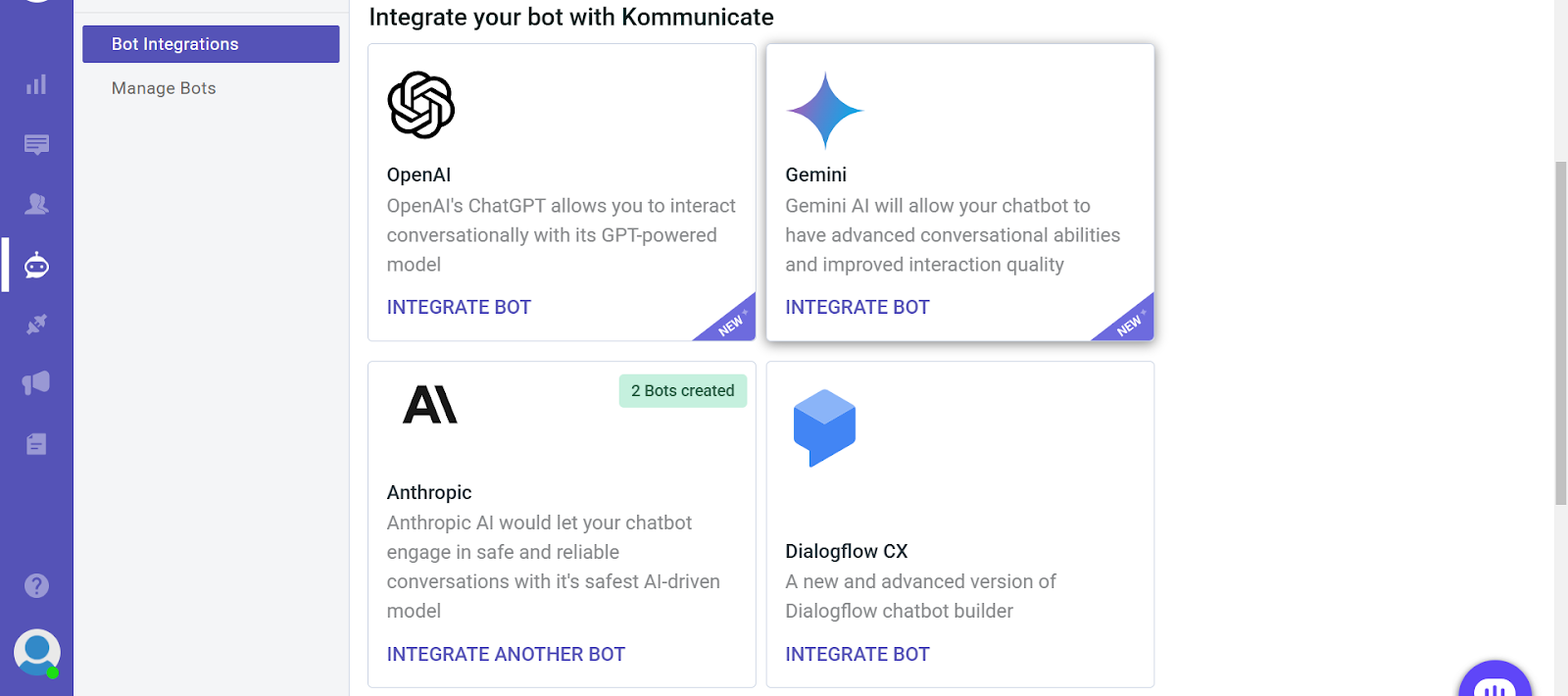Screen dimensions: 1568x696
Task: Click the profile avatar icon
Action: click(36, 652)
